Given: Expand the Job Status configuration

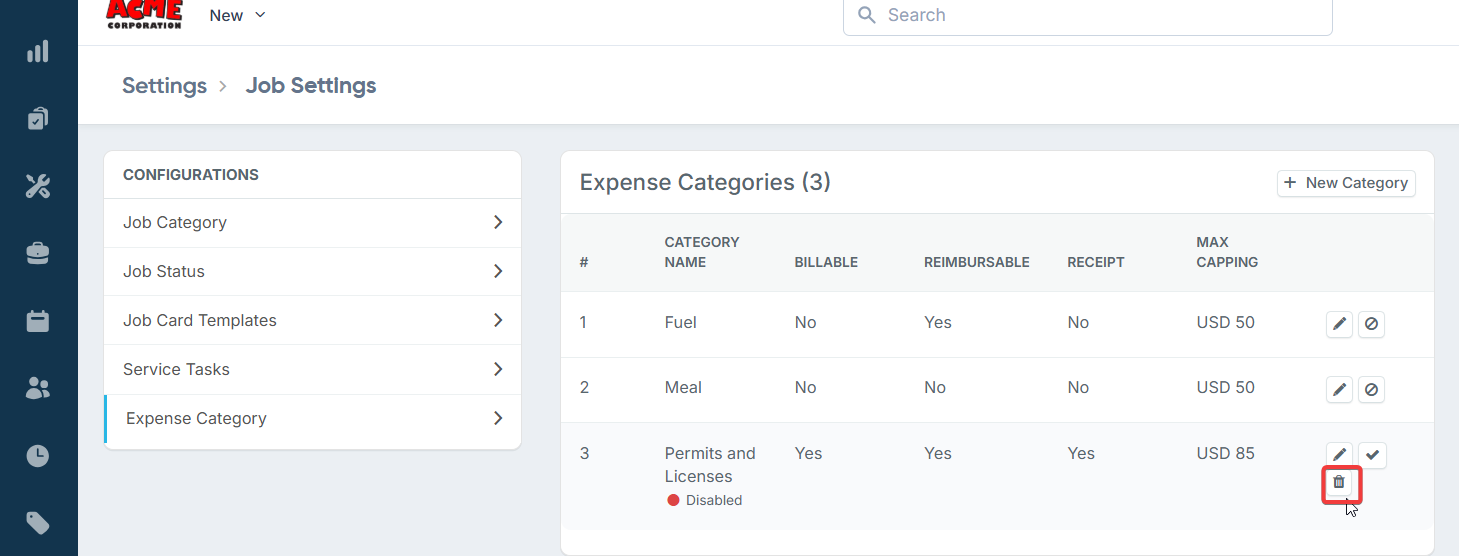Looking at the screenshot, I should tap(312, 272).
